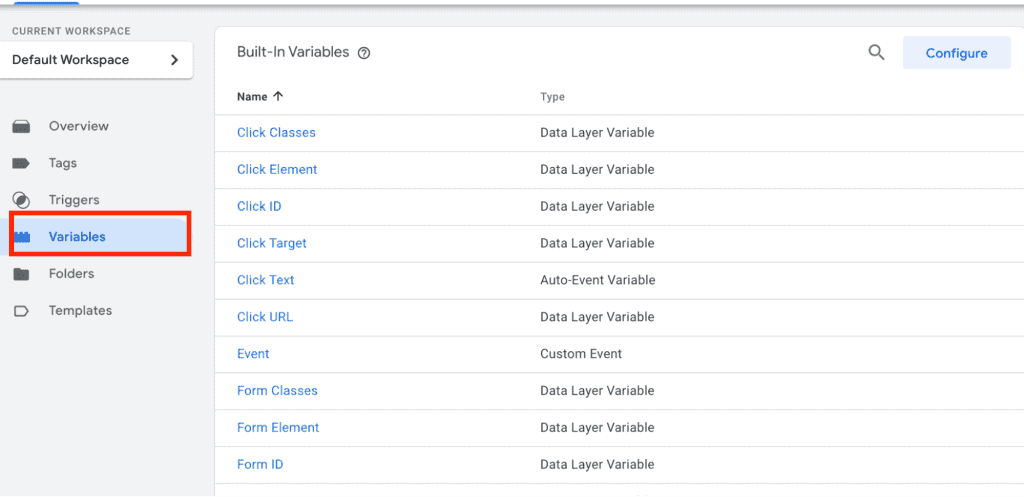Click Data Layer Variable beside Form Classes
1024x497 pixels.
[x=597, y=391]
